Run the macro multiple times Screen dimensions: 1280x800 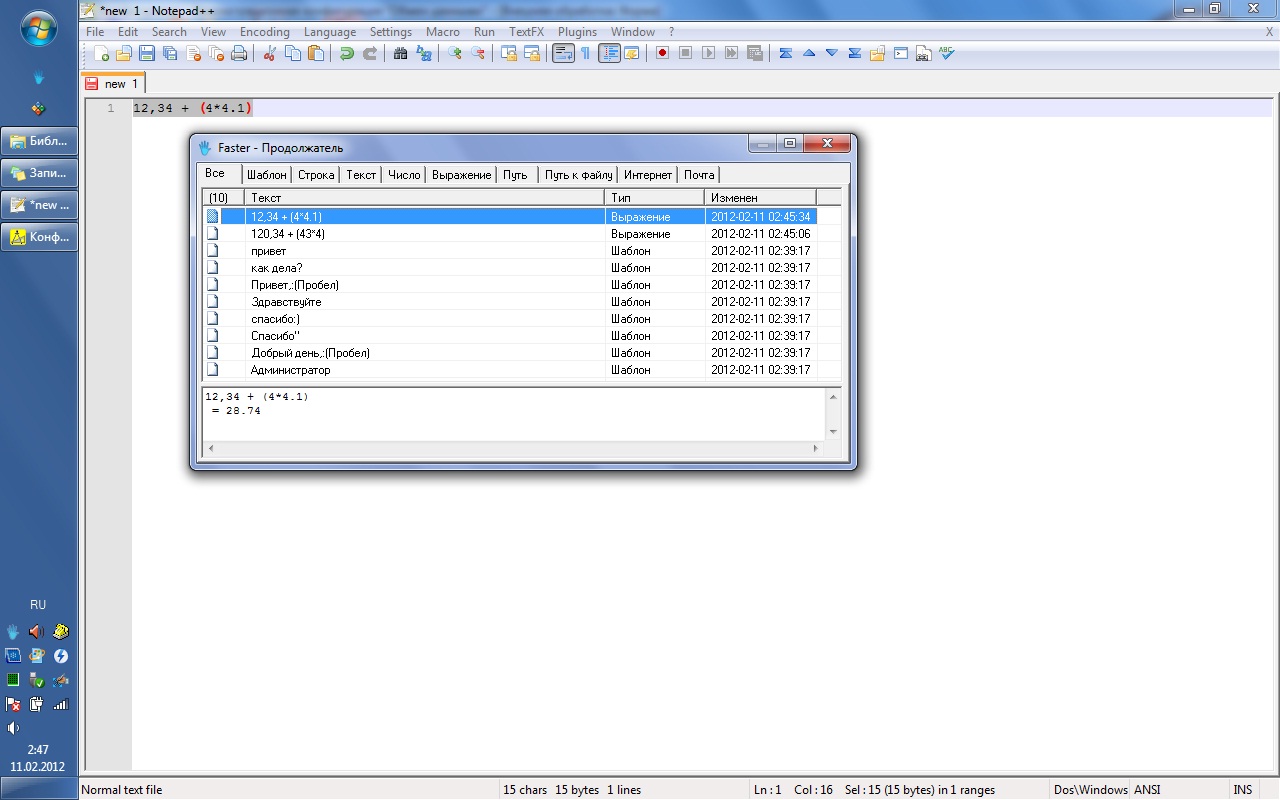[732, 53]
